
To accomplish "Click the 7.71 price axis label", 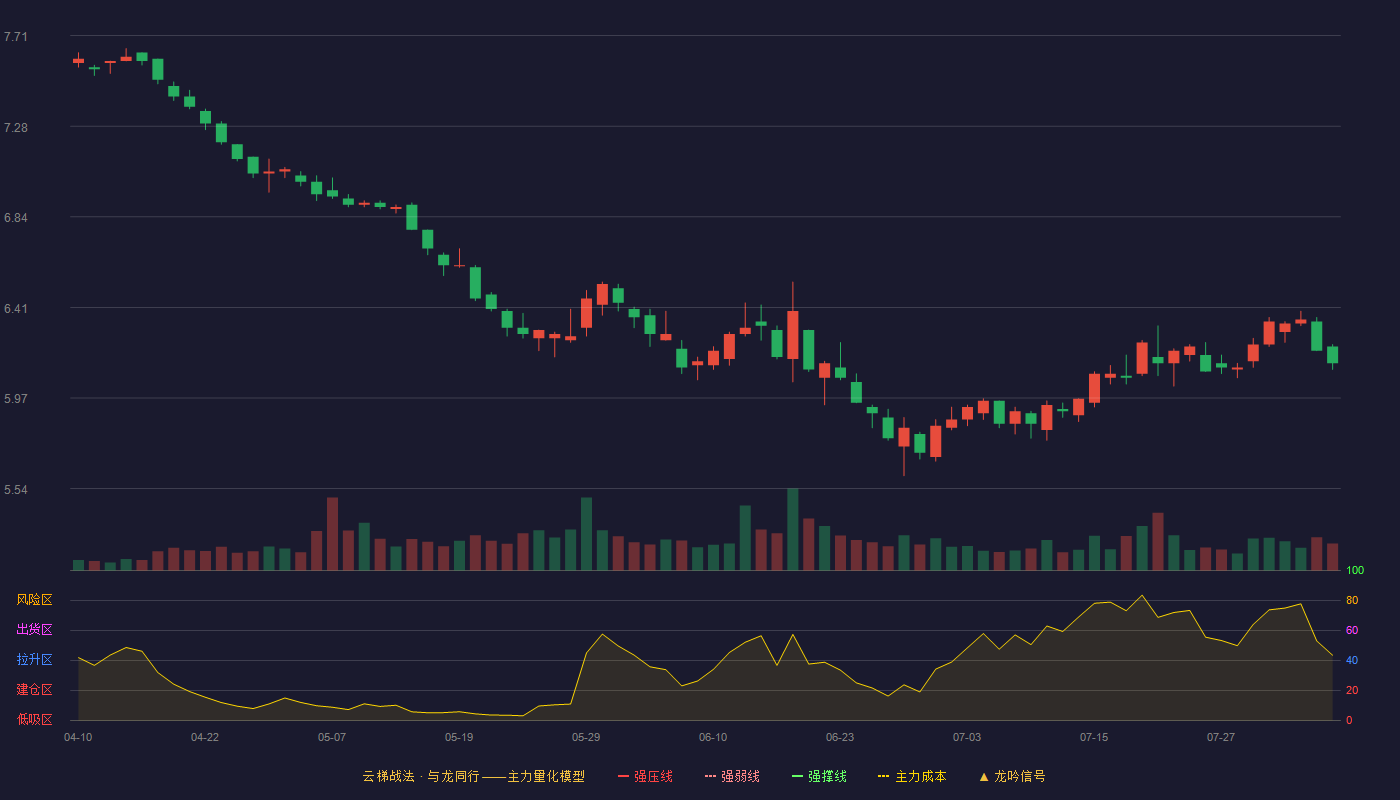I will click(x=16, y=37).
